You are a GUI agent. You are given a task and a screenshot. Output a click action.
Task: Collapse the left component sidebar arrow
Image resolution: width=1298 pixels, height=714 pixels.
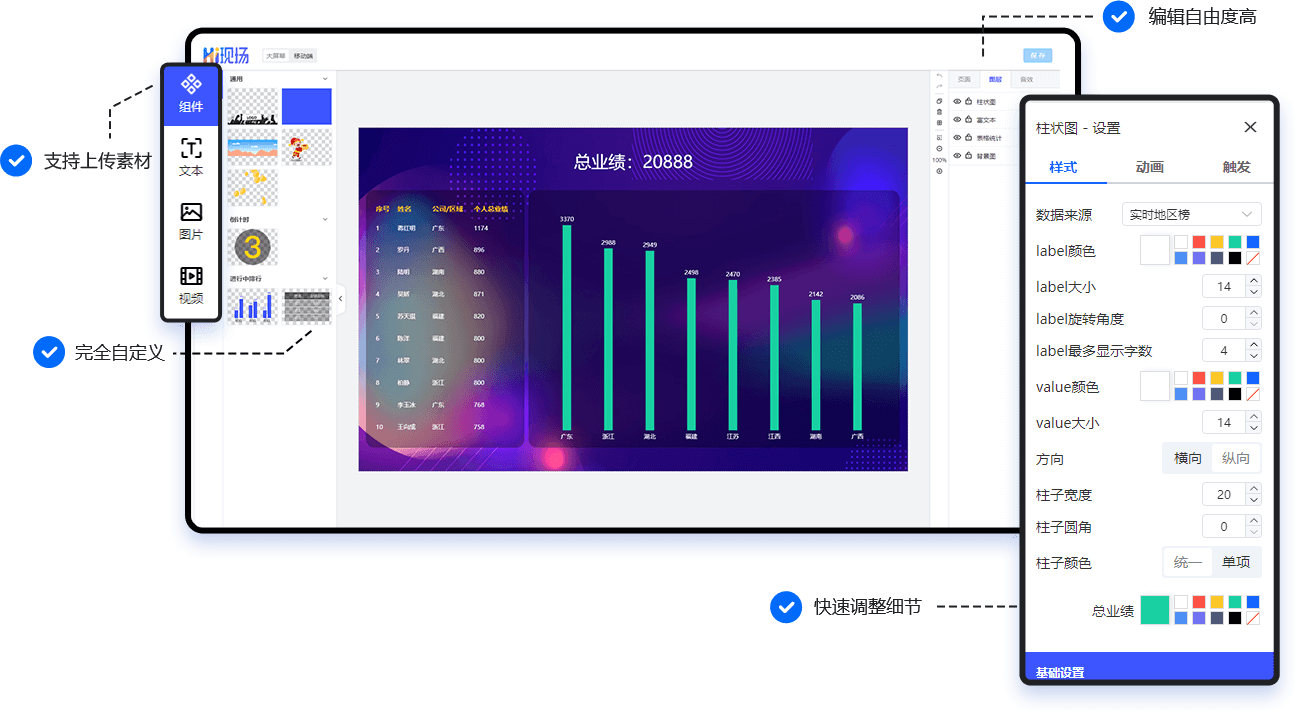pyautogui.click(x=340, y=298)
